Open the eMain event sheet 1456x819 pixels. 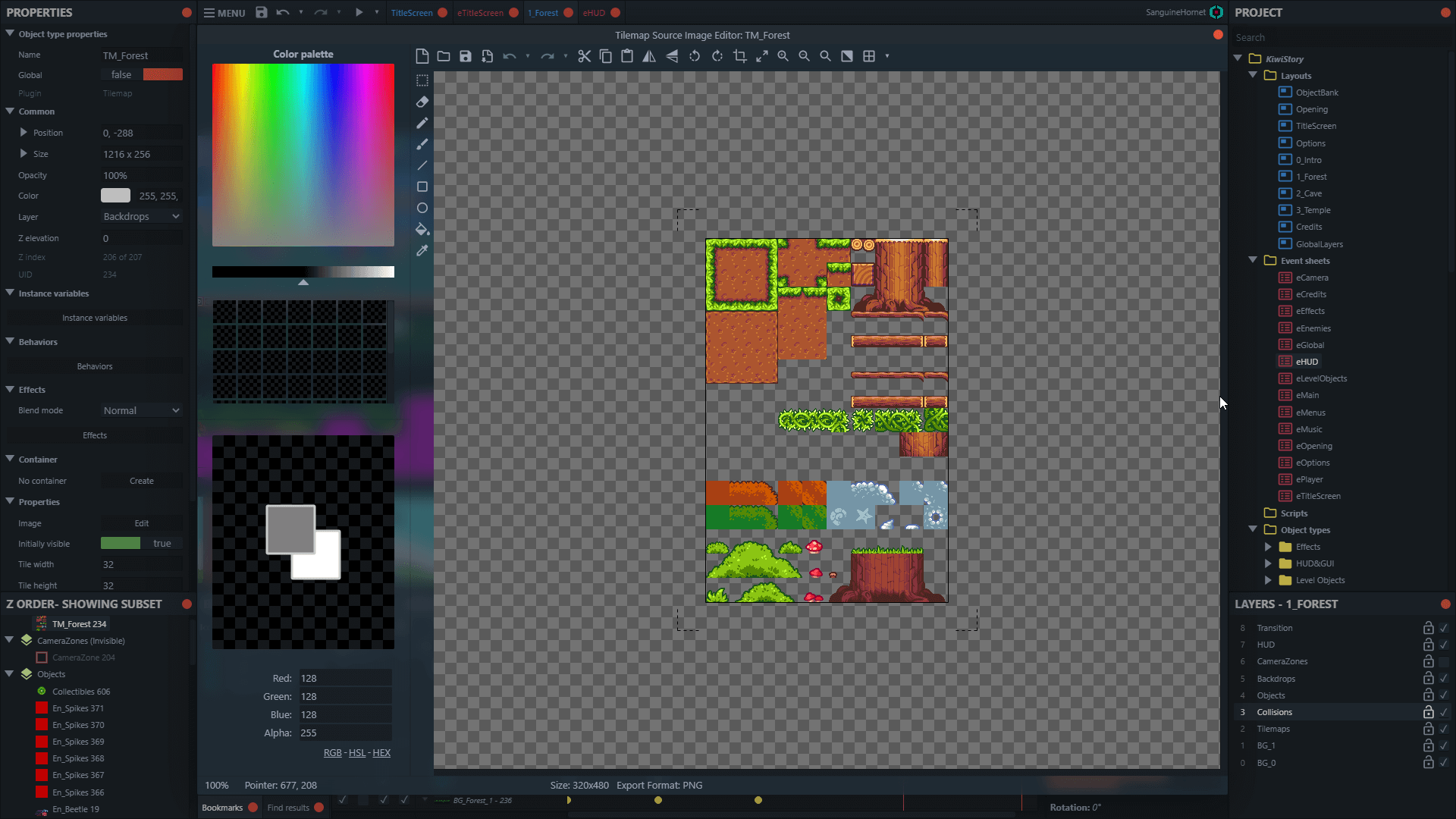(1308, 395)
